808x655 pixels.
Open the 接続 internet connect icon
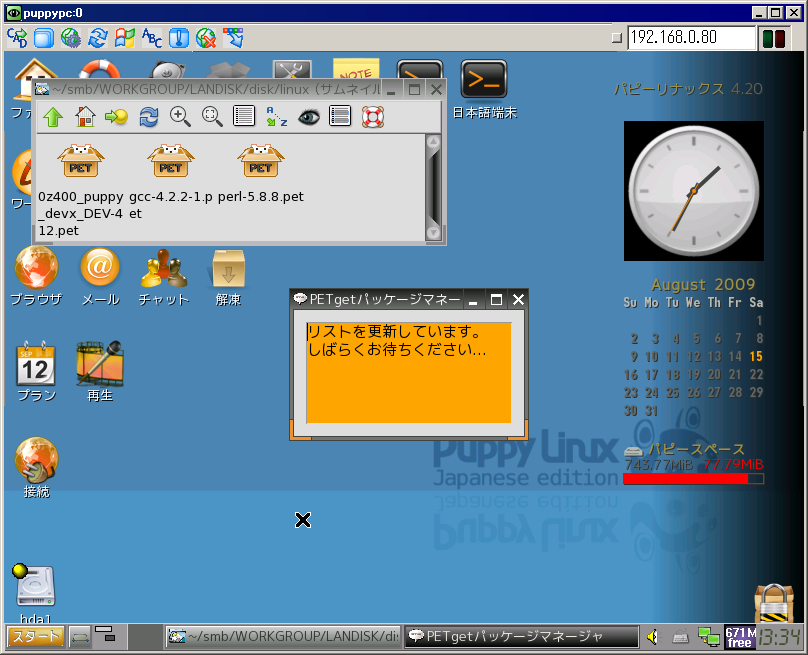coord(36,468)
